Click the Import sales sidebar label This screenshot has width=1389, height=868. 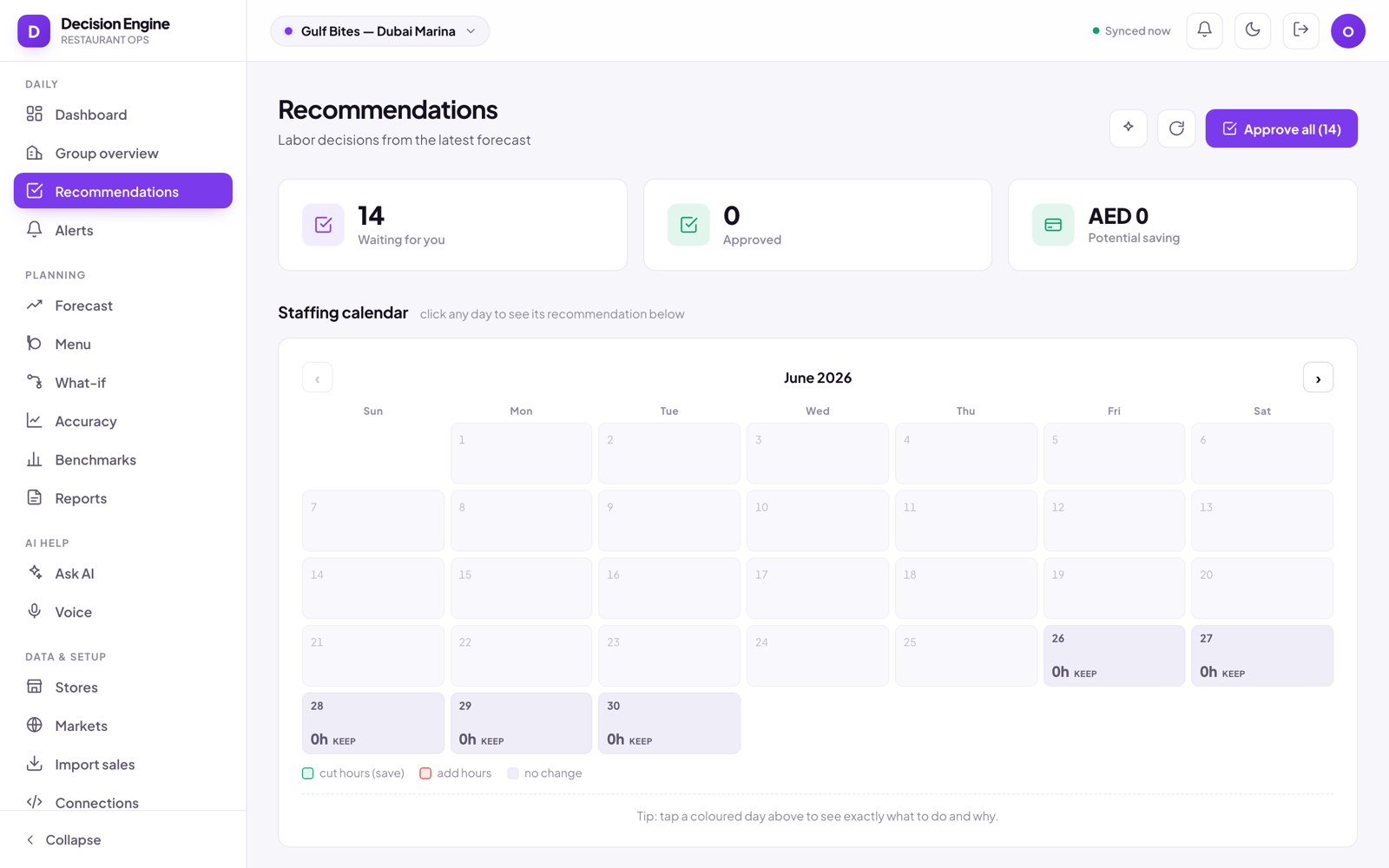95,764
